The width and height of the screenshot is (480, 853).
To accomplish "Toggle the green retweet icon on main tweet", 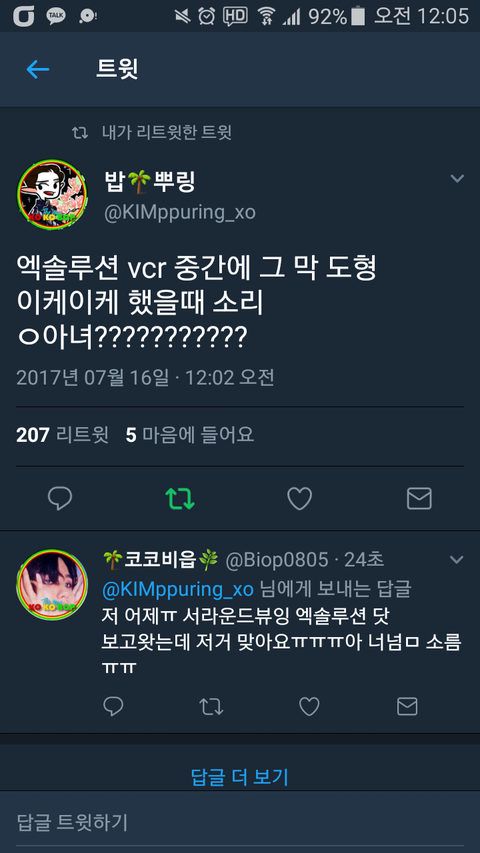I will pos(180,498).
